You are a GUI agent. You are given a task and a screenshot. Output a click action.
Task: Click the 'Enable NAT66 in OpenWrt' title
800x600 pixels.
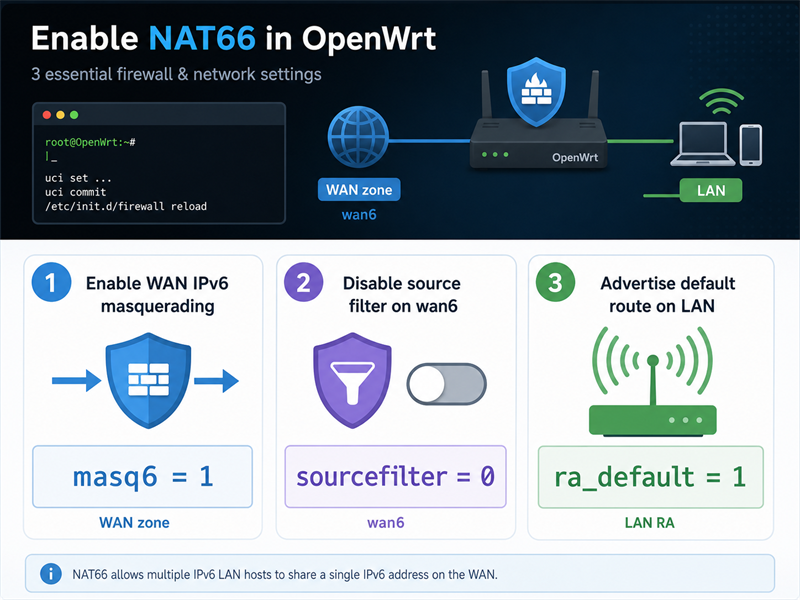click(x=234, y=38)
